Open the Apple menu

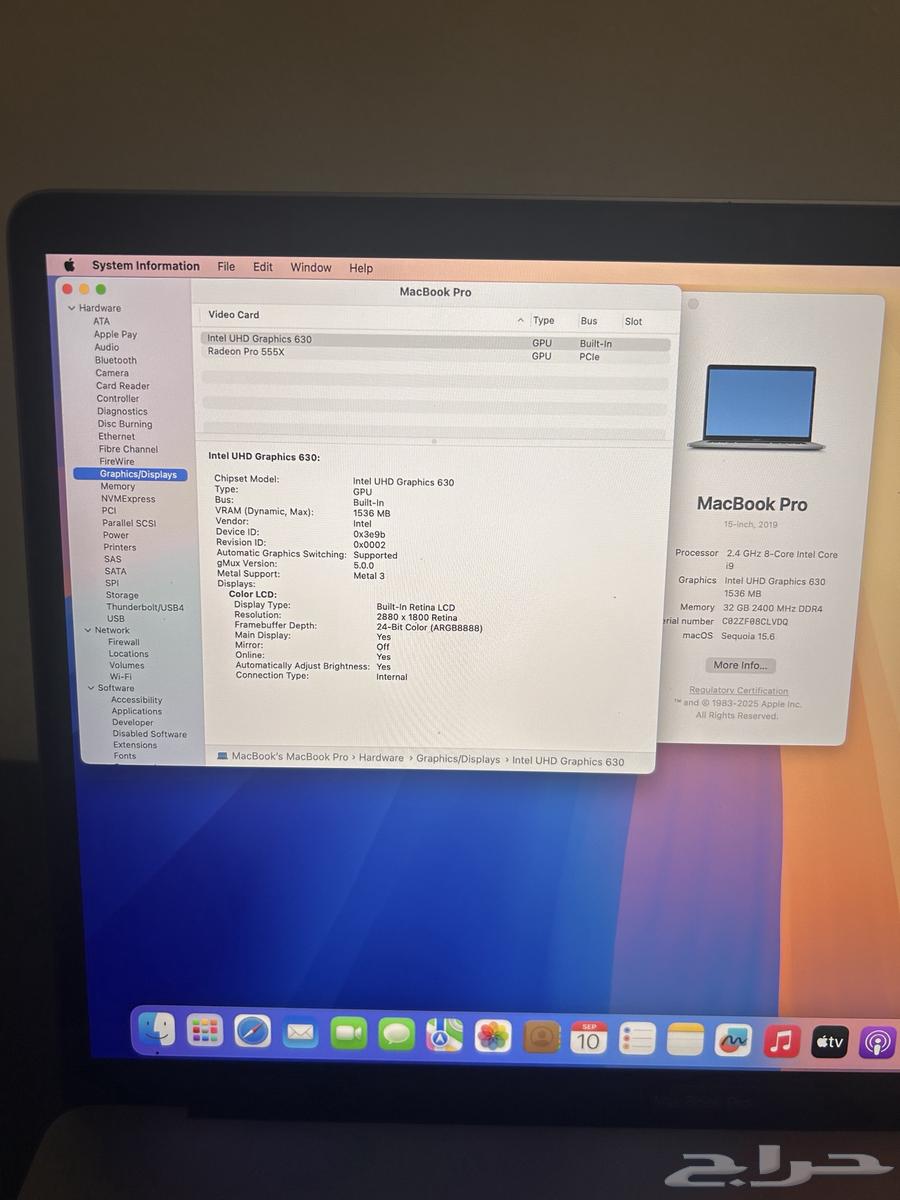[x=69, y=264]
